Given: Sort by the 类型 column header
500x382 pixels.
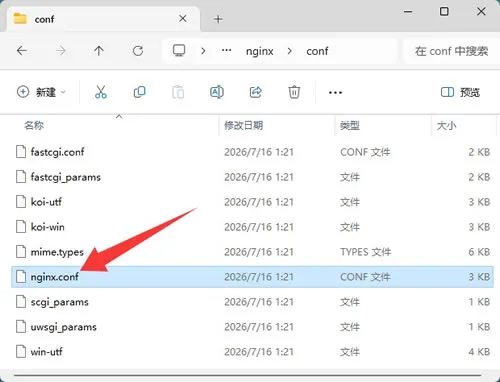Looking at the screenshot, I should click(x=350, y=125).
